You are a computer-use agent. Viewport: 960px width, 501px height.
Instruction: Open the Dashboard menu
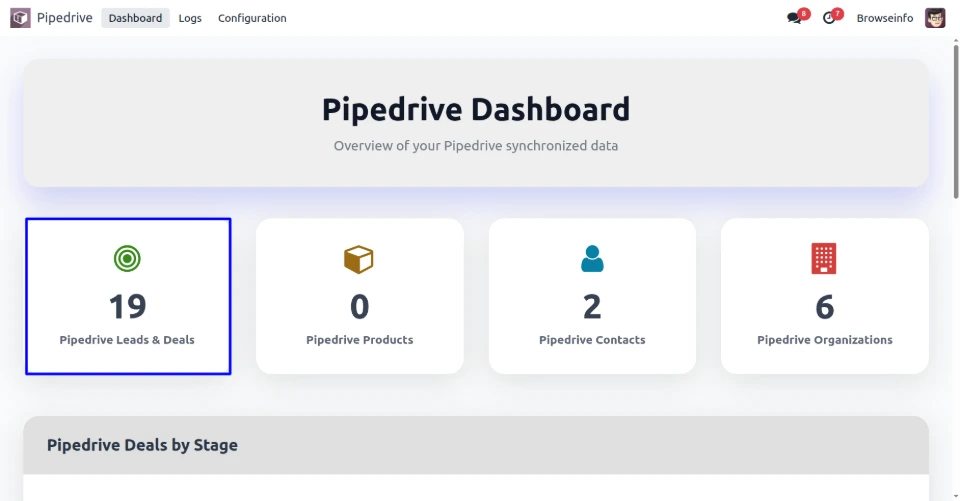click(x=135, y=18)
